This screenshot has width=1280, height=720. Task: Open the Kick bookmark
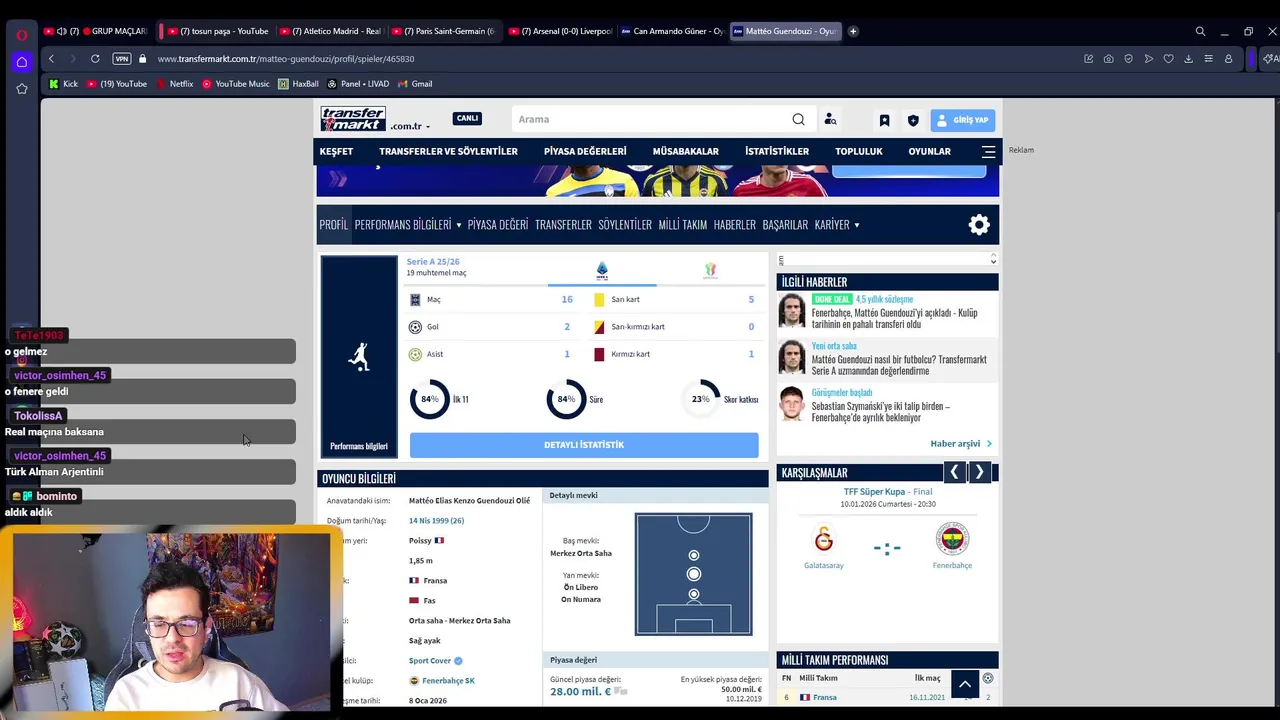tap(63, 84)
